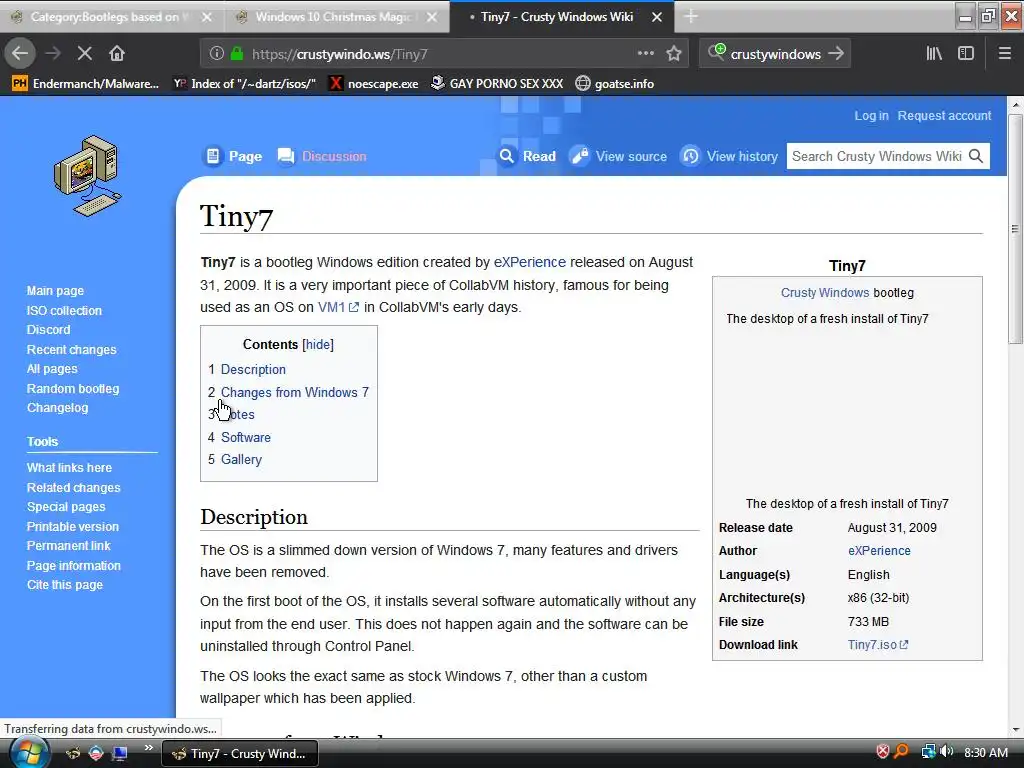The image size is (1024, 768).
Task: Open What links here tool link
Action: point(69,468)
